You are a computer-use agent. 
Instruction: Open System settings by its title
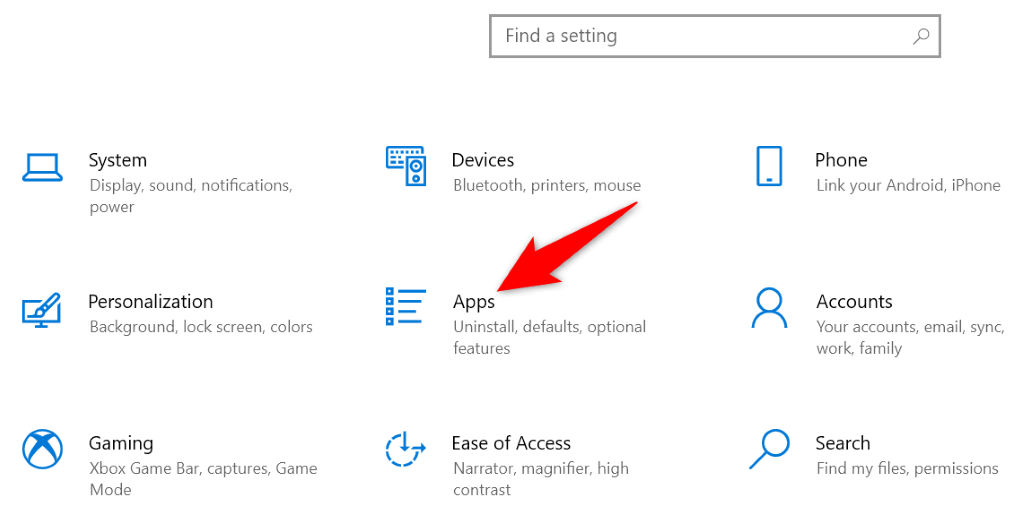(x=117, y=160)
